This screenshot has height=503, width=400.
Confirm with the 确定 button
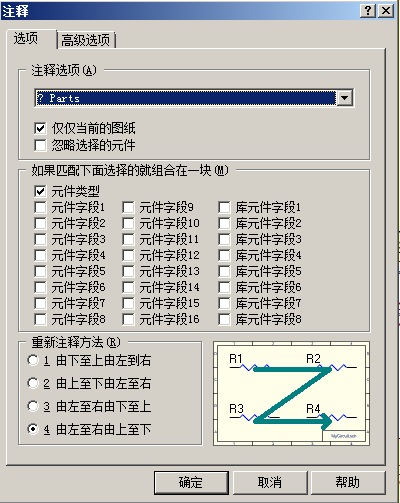click(191, 482)
